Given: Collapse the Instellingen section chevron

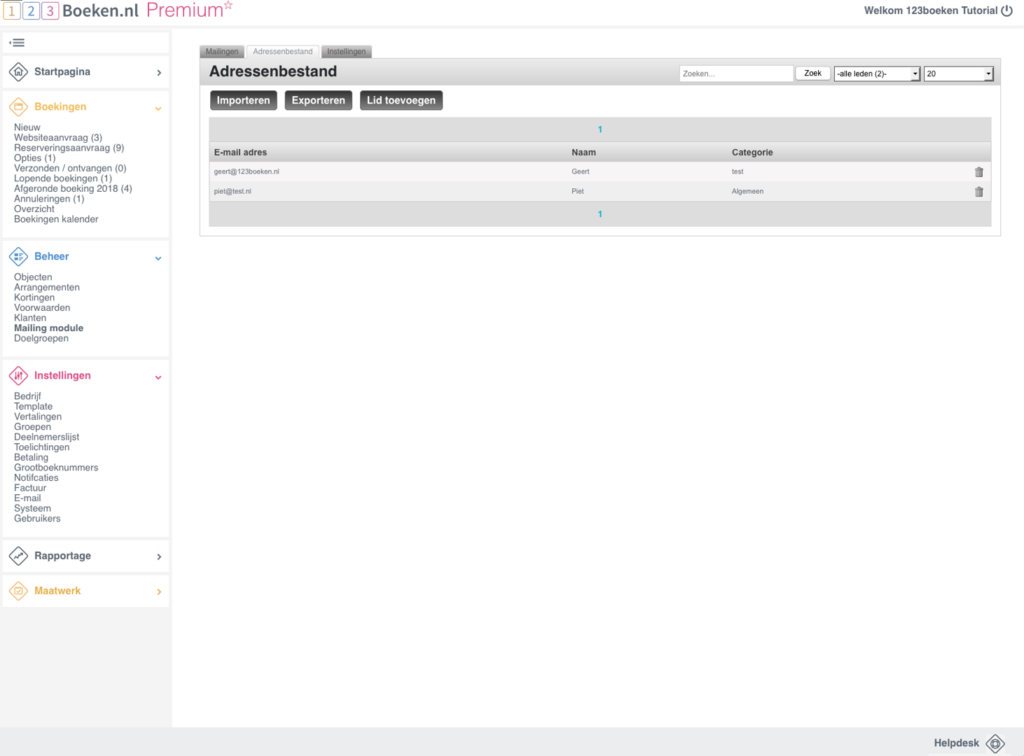Looking at the screenshot, I should pos(158,377).
